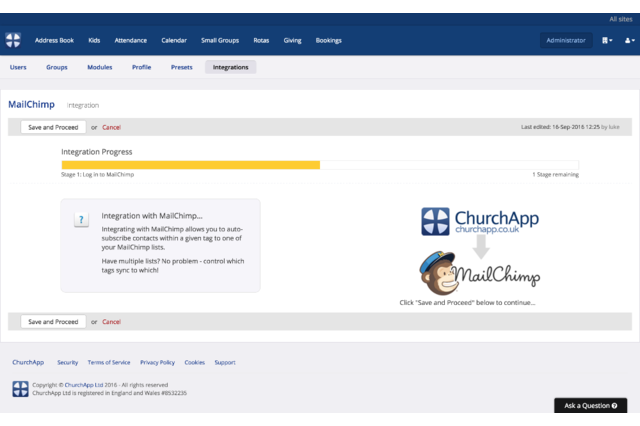Click the All sites label at top
Viewport: 640px width, 426px height.
(x=620, y=19)
